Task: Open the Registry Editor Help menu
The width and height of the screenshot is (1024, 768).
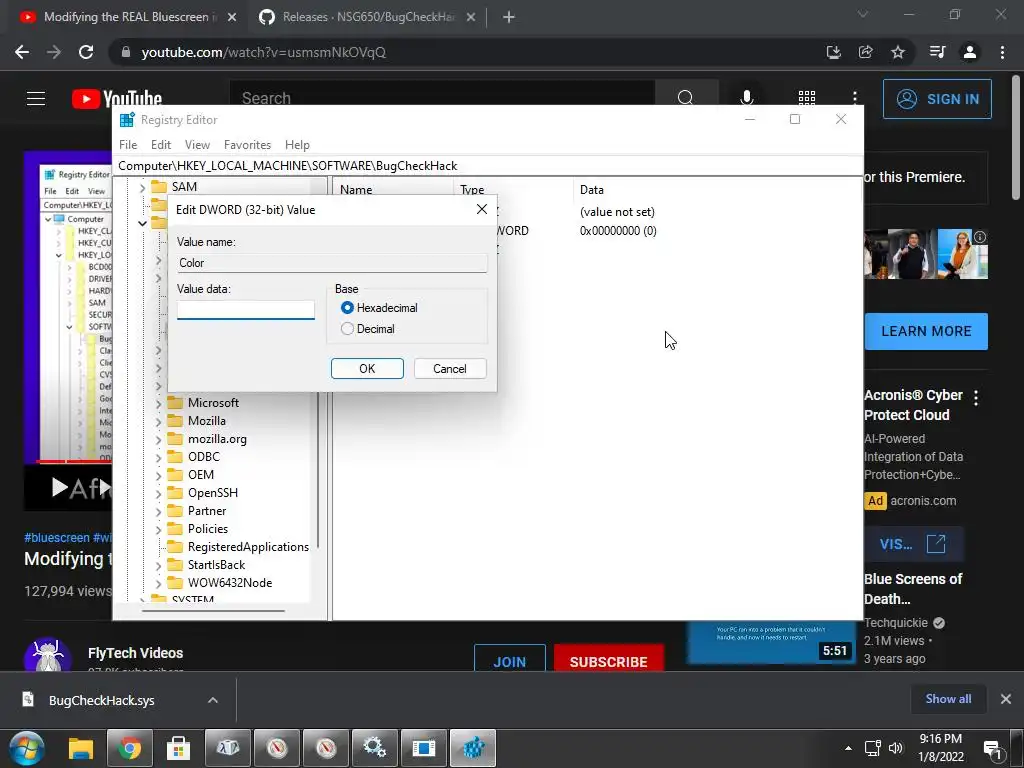Action: coord(297,144)
